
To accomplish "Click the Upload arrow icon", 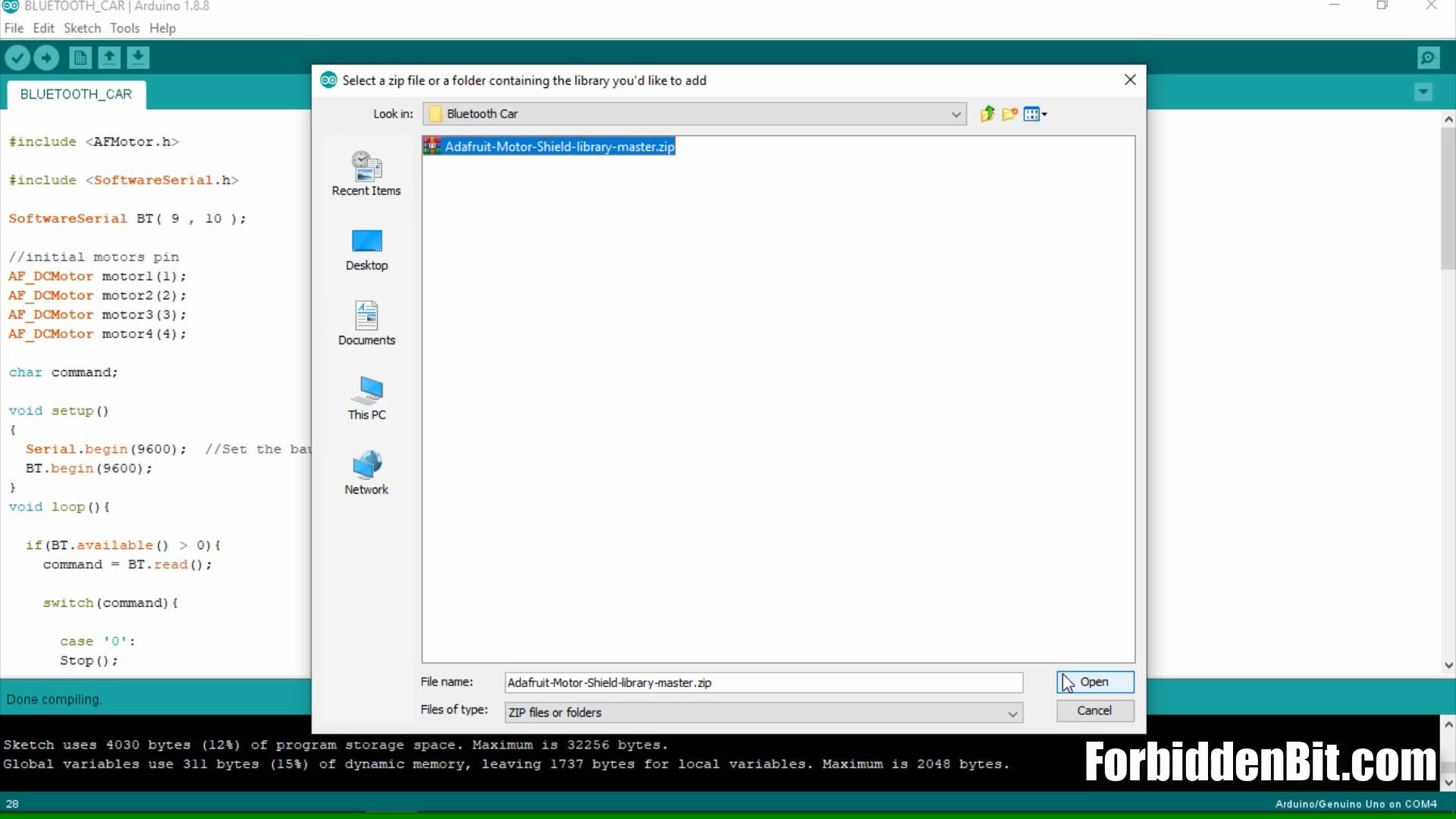I will [x=46, y=58].
